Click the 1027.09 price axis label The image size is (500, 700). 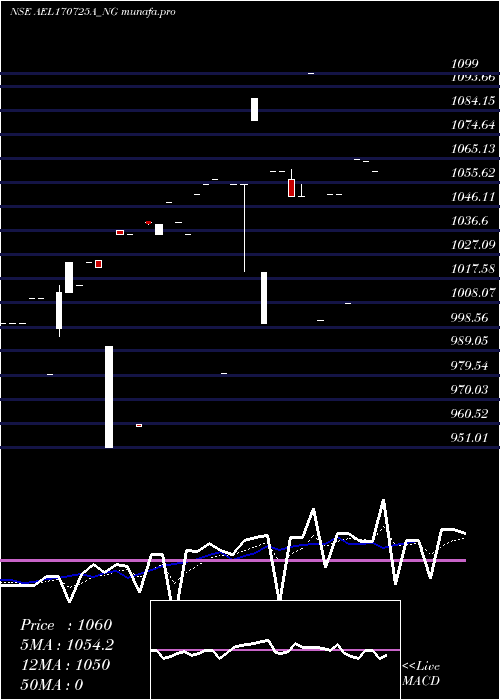tap(473, 245)
